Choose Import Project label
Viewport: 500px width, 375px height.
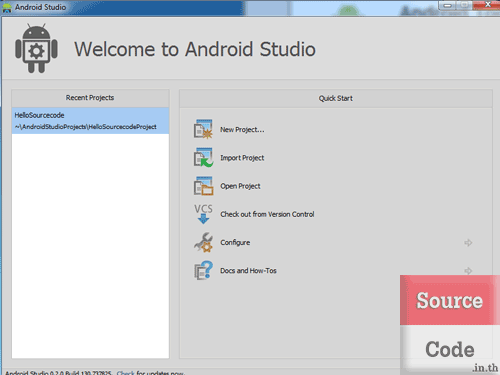(242, 158)
